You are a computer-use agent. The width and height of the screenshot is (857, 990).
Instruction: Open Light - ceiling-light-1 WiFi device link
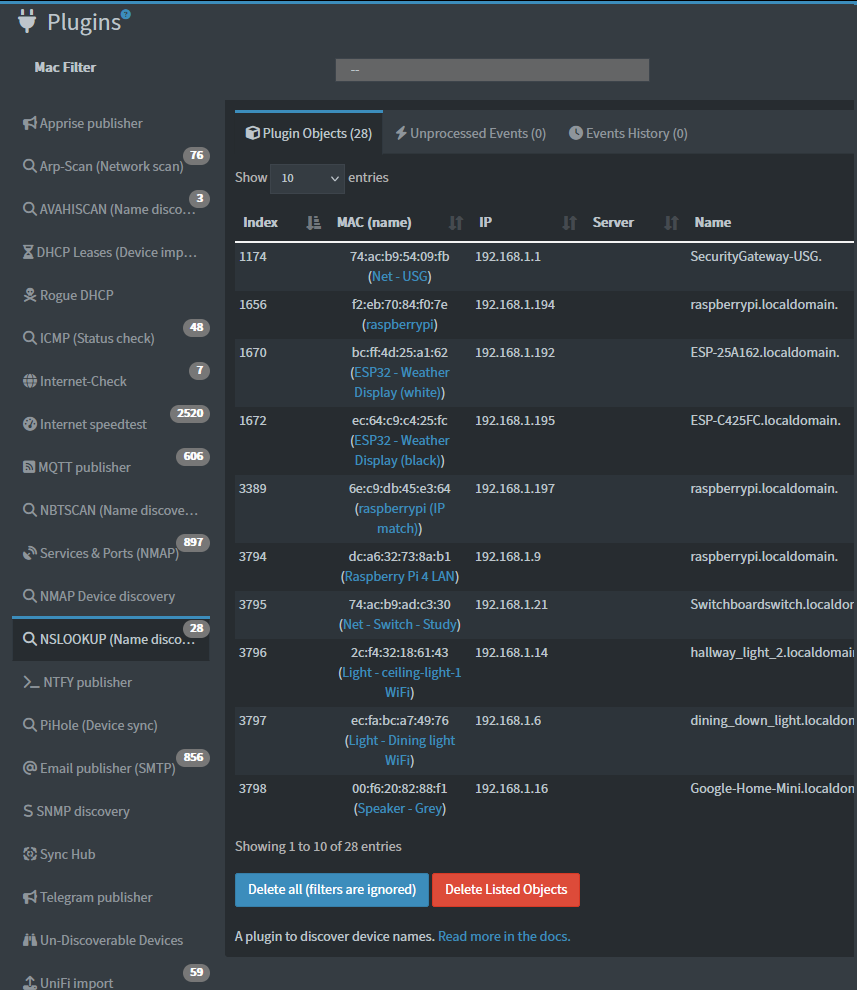tap(401, 682)
